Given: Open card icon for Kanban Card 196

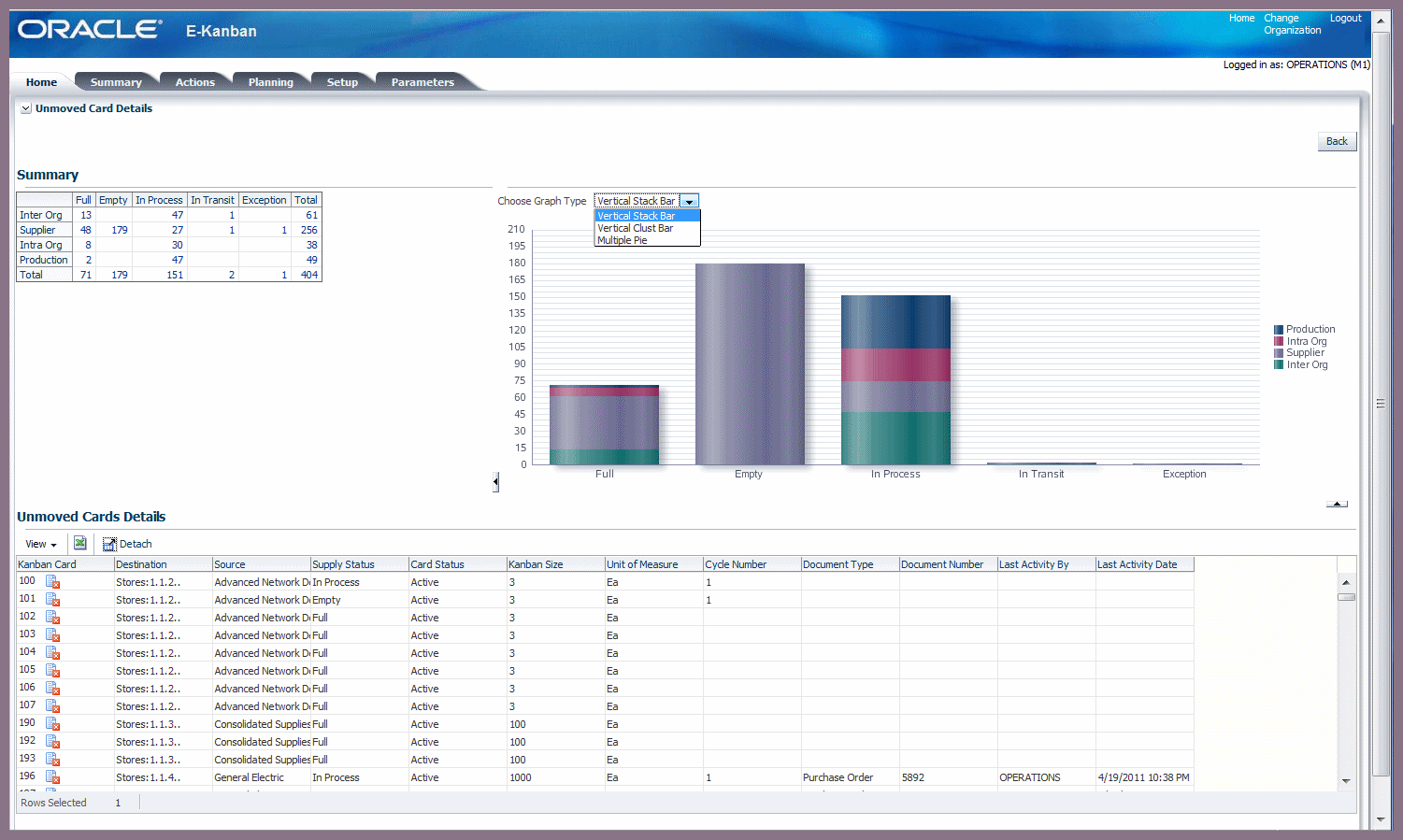Looking at the screenshot, I should point(52,777).
